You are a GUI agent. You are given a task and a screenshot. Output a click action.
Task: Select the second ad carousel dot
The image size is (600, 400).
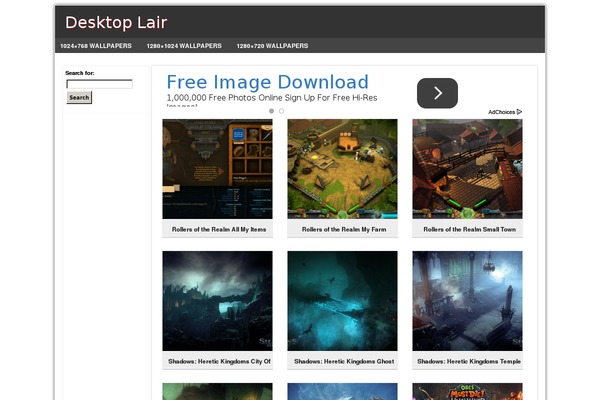point(281,111)
